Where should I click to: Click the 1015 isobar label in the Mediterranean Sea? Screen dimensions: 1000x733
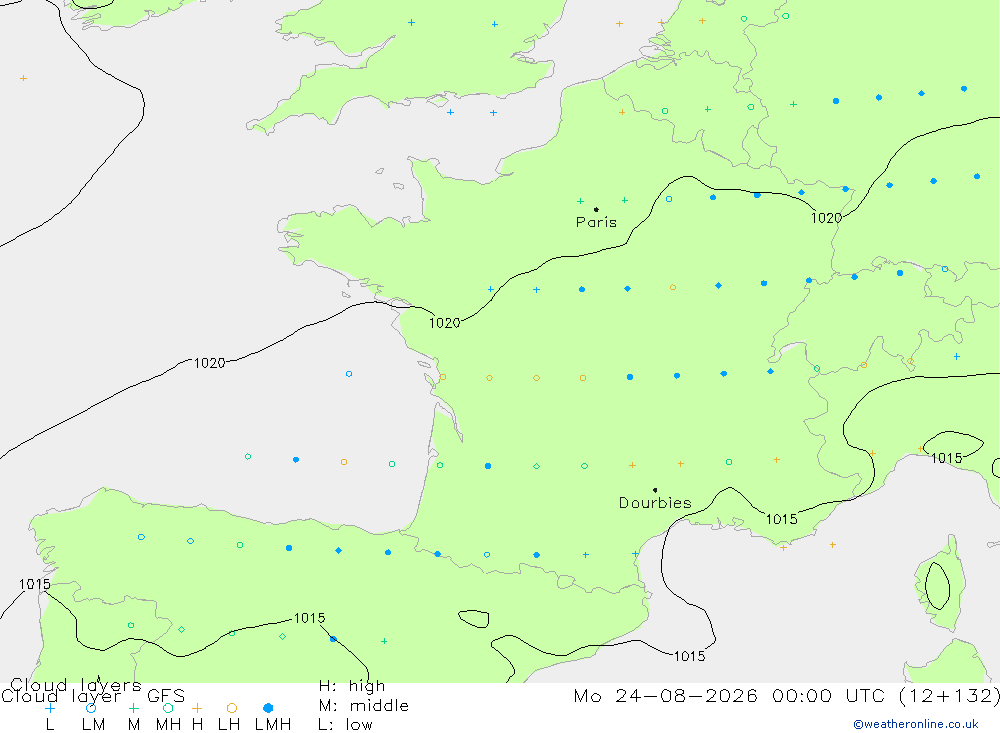(x=689, y=656)
